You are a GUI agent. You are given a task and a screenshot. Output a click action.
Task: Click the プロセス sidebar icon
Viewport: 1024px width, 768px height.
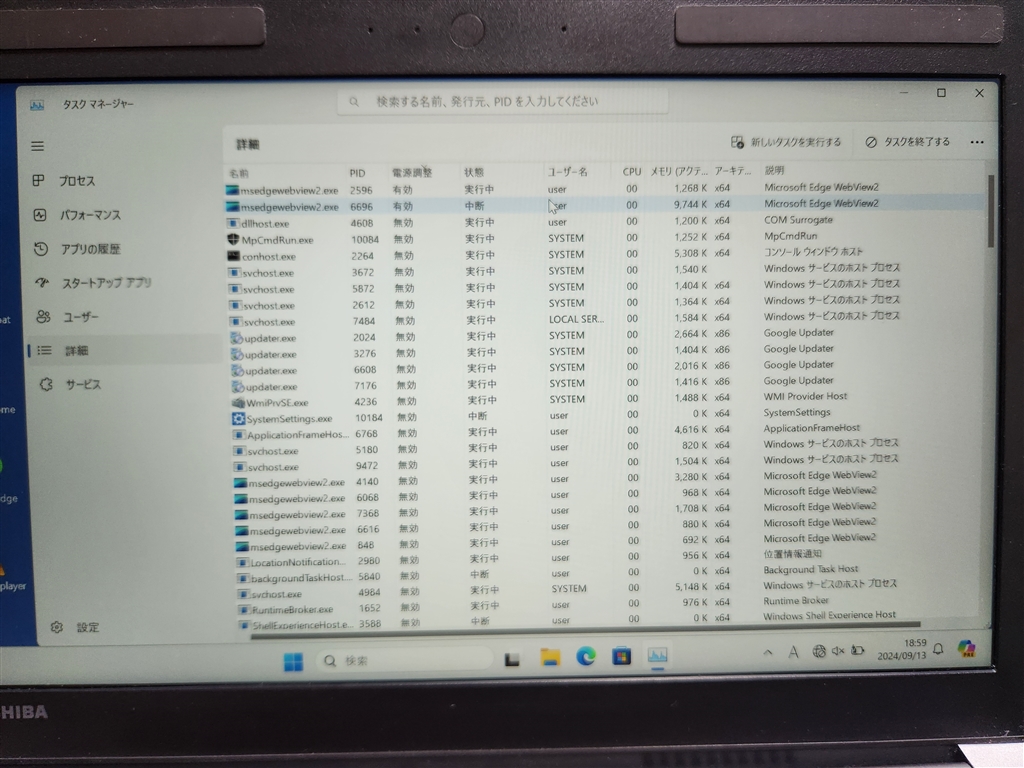click(x=39, y=180)
